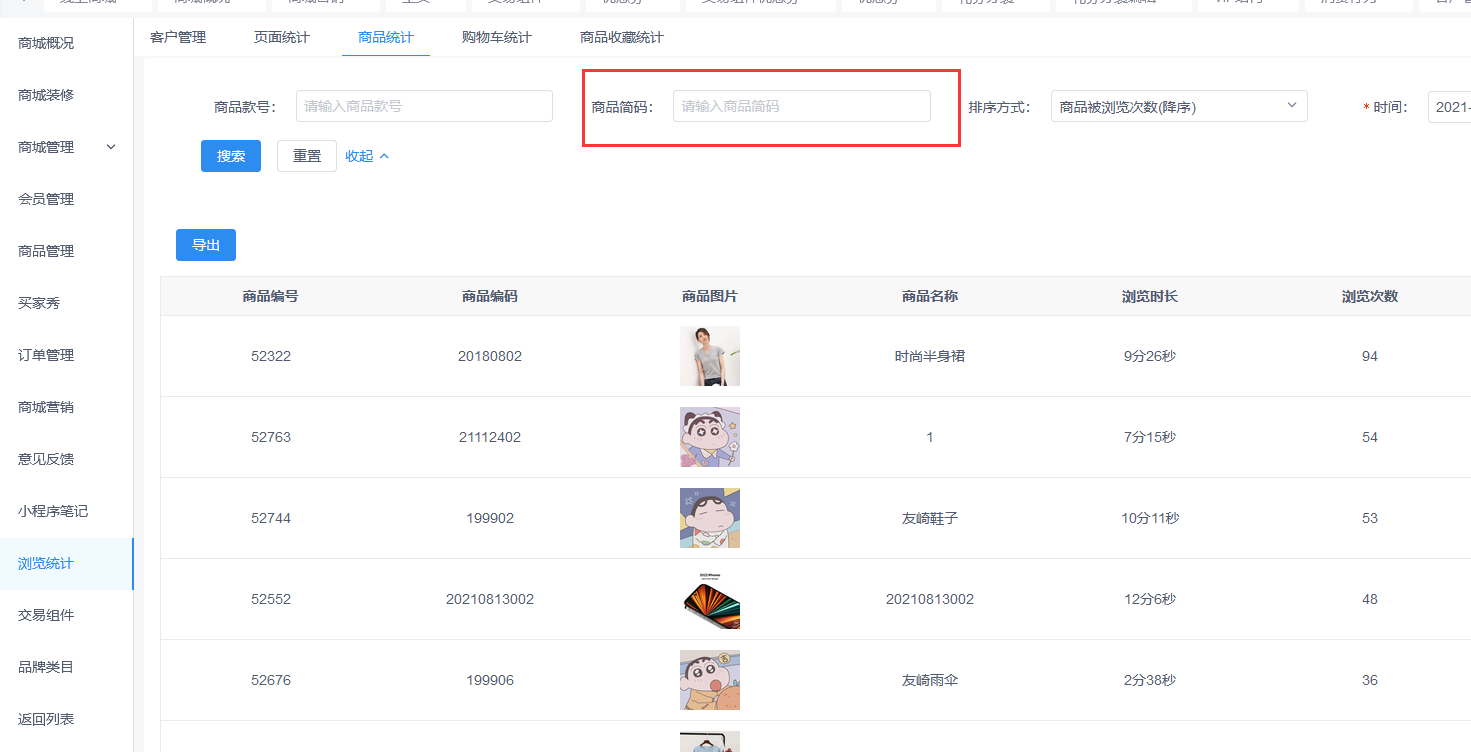Click the 重置 button

[307, 156]
